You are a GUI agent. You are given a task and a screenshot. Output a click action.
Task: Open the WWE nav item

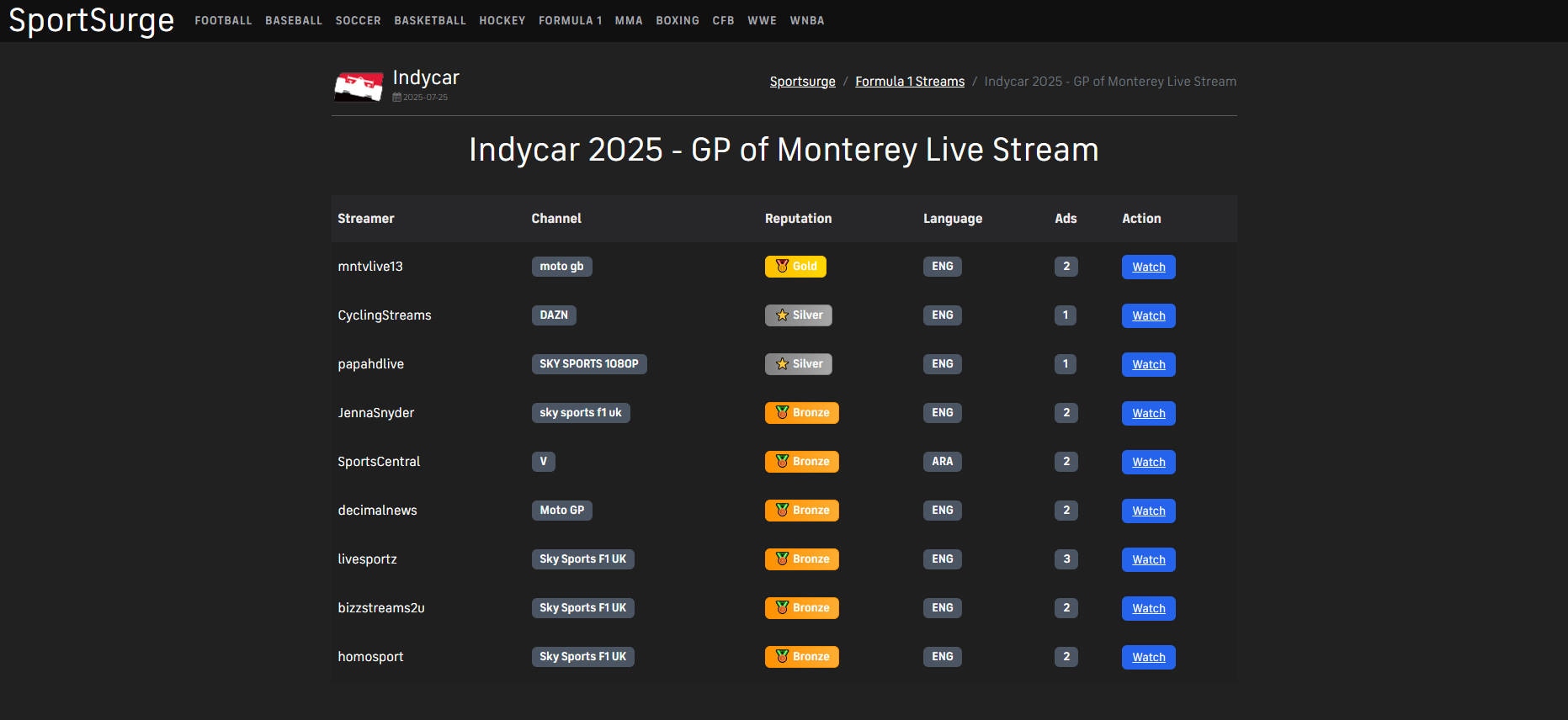[763, 20]
